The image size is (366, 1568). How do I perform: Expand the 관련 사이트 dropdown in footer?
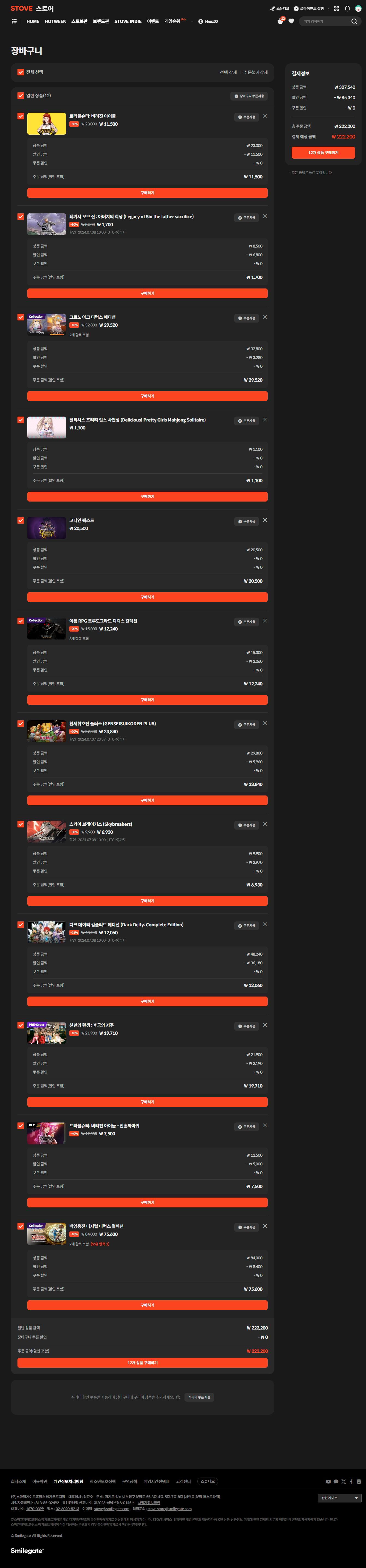pos(339,1498)
